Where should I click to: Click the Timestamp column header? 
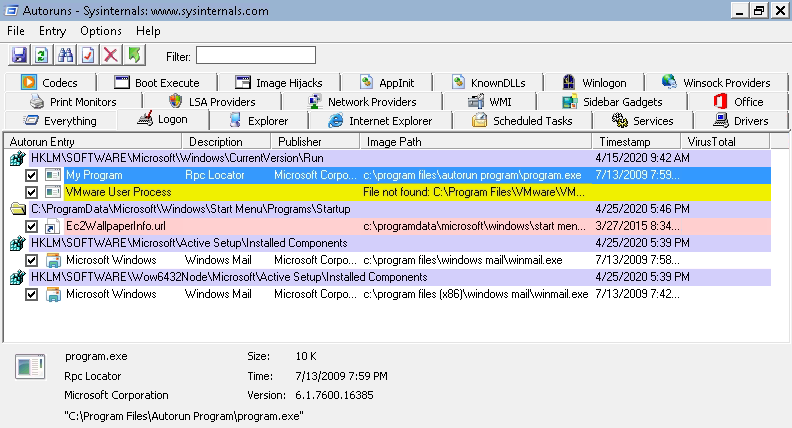pyautogui.click(x=626, y=142)
